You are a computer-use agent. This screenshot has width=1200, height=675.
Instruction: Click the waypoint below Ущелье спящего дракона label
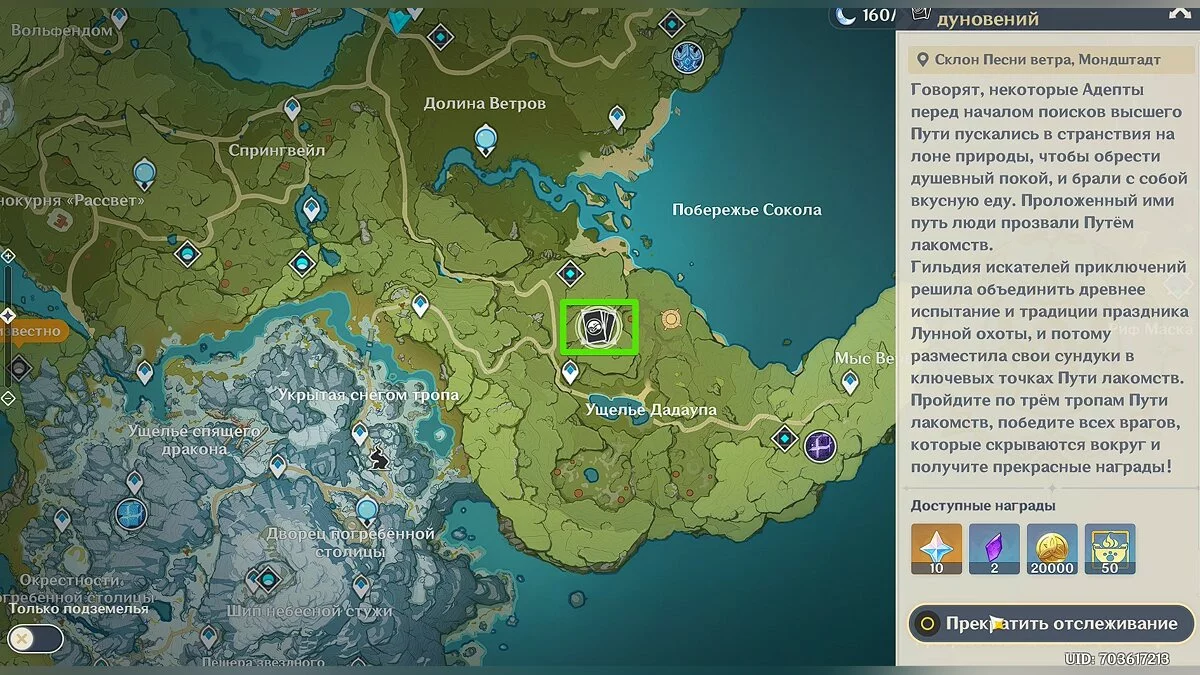(x=278, y=465)
